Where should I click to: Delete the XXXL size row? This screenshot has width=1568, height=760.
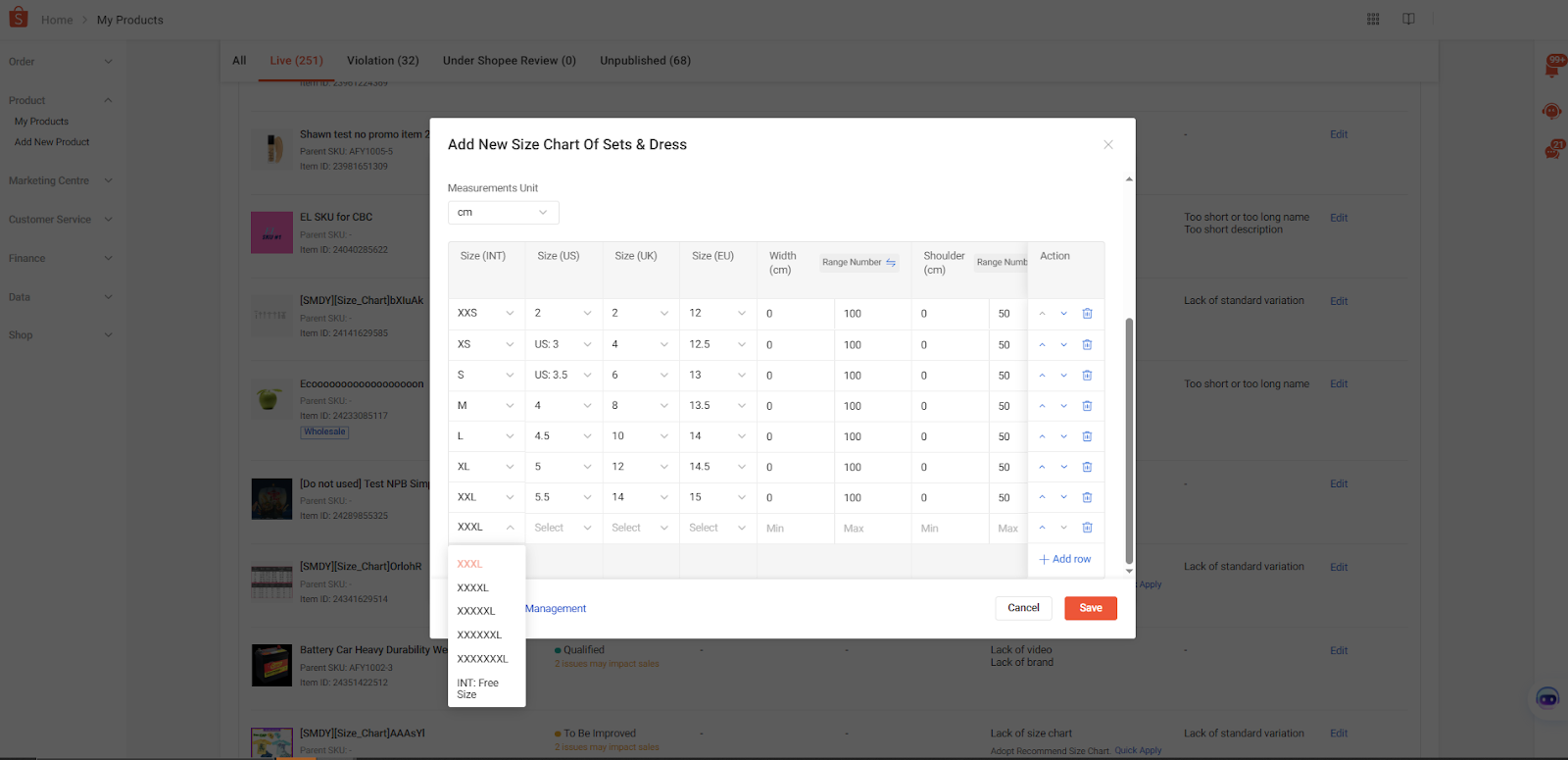[1087, 528]
